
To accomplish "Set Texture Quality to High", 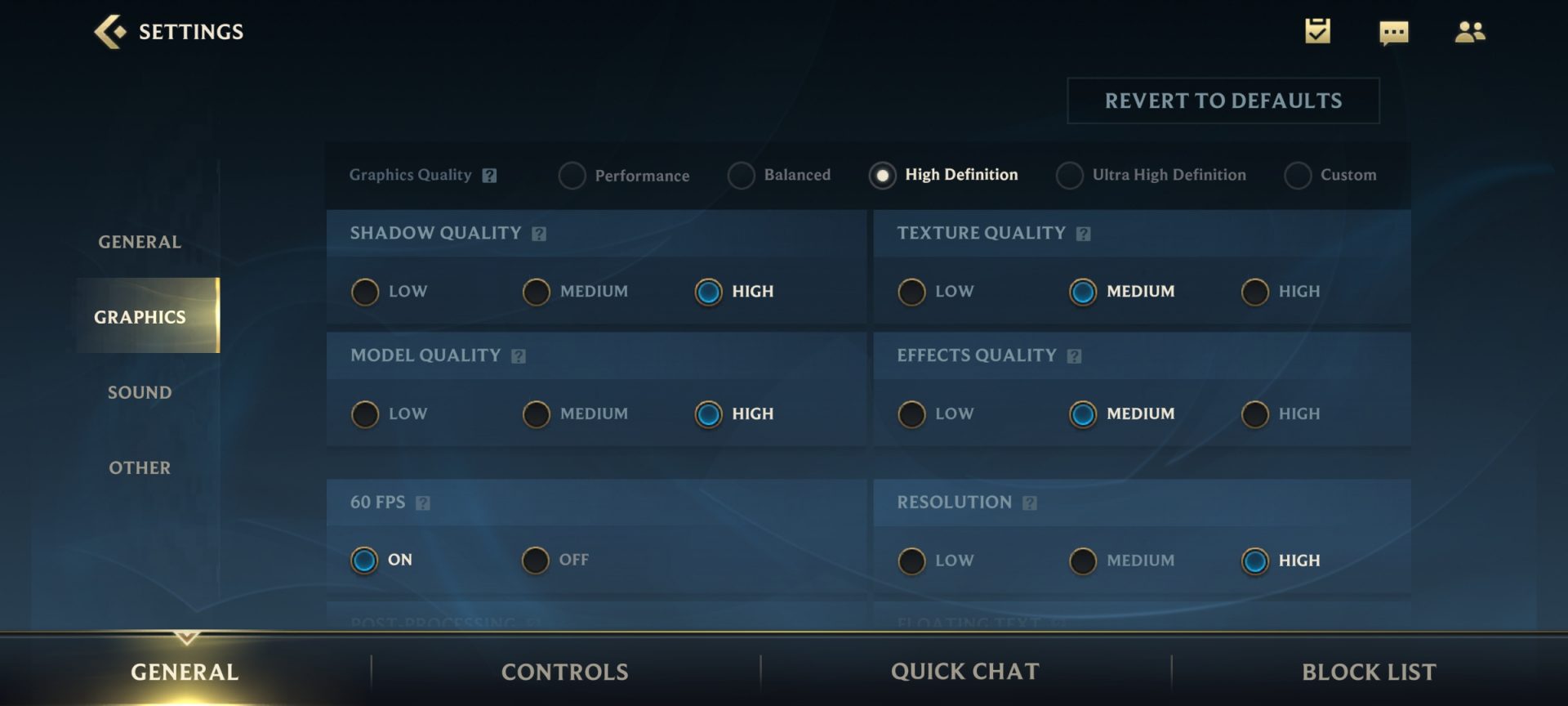I will [1281, 292].
